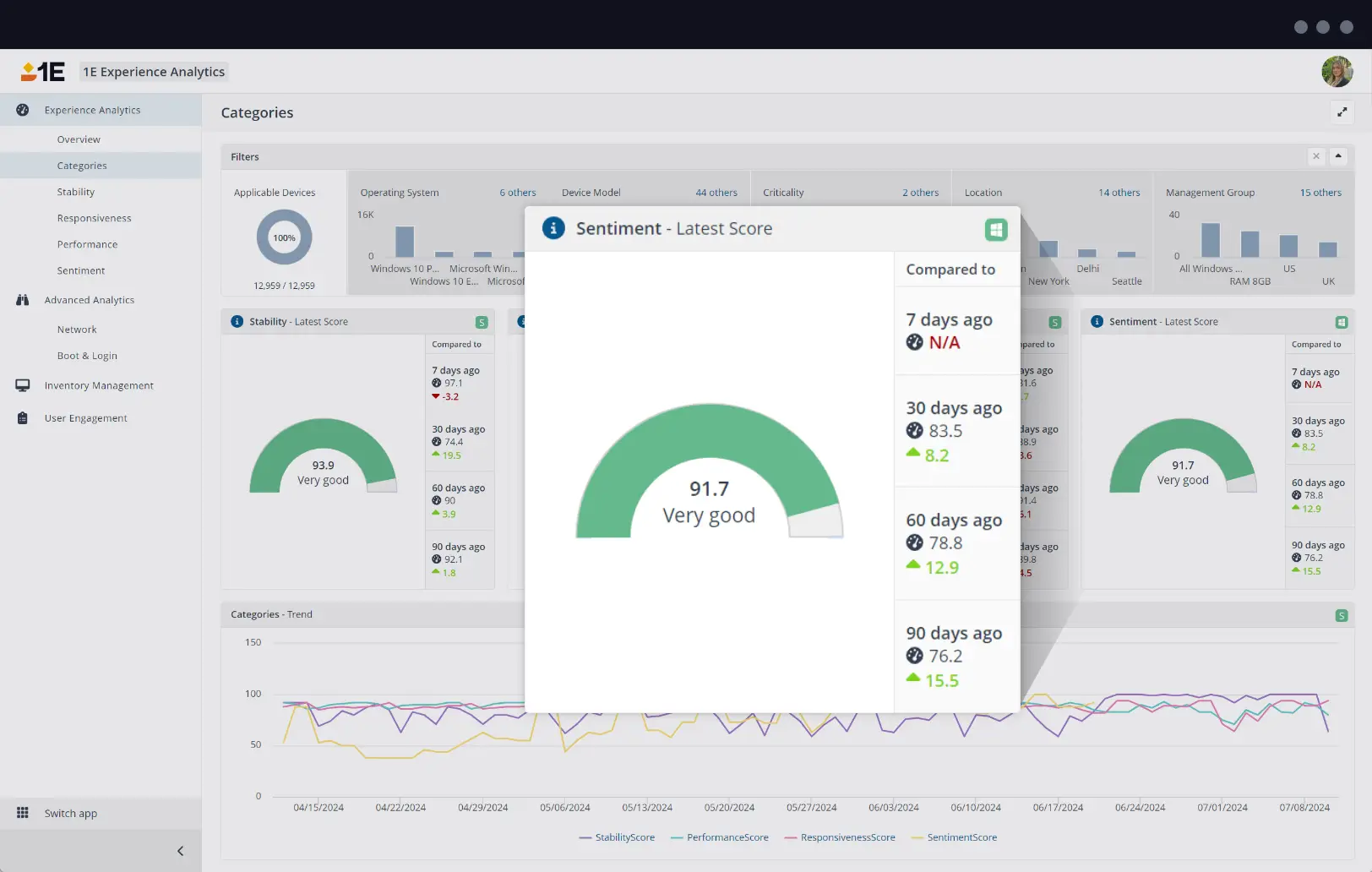Click the Inventory Management monitor icon
The width and height of the screenshot is (1372, 872).
coord(23,385)
